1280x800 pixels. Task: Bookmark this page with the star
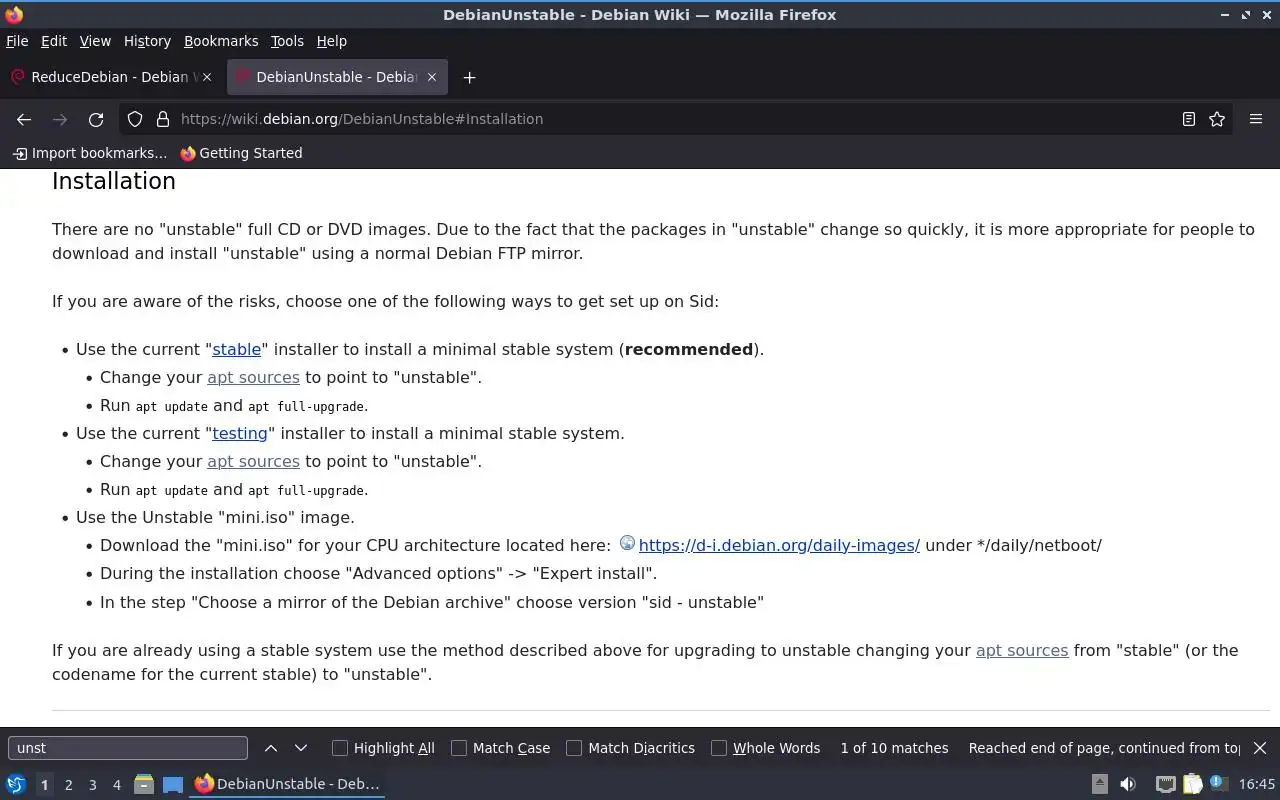1217,119
